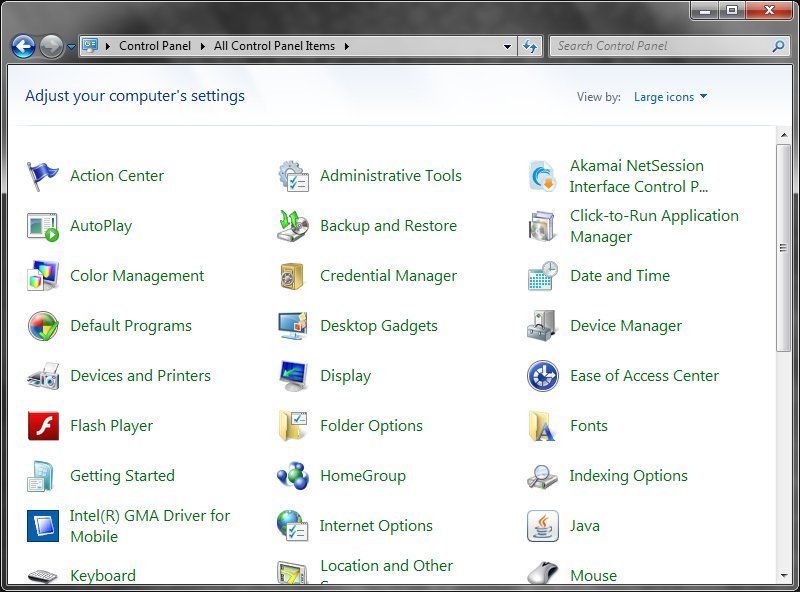The width and height of the screenshot is (800, 592).
Task: Select the Devices and Printers icon
Action: tap(41, 375)
